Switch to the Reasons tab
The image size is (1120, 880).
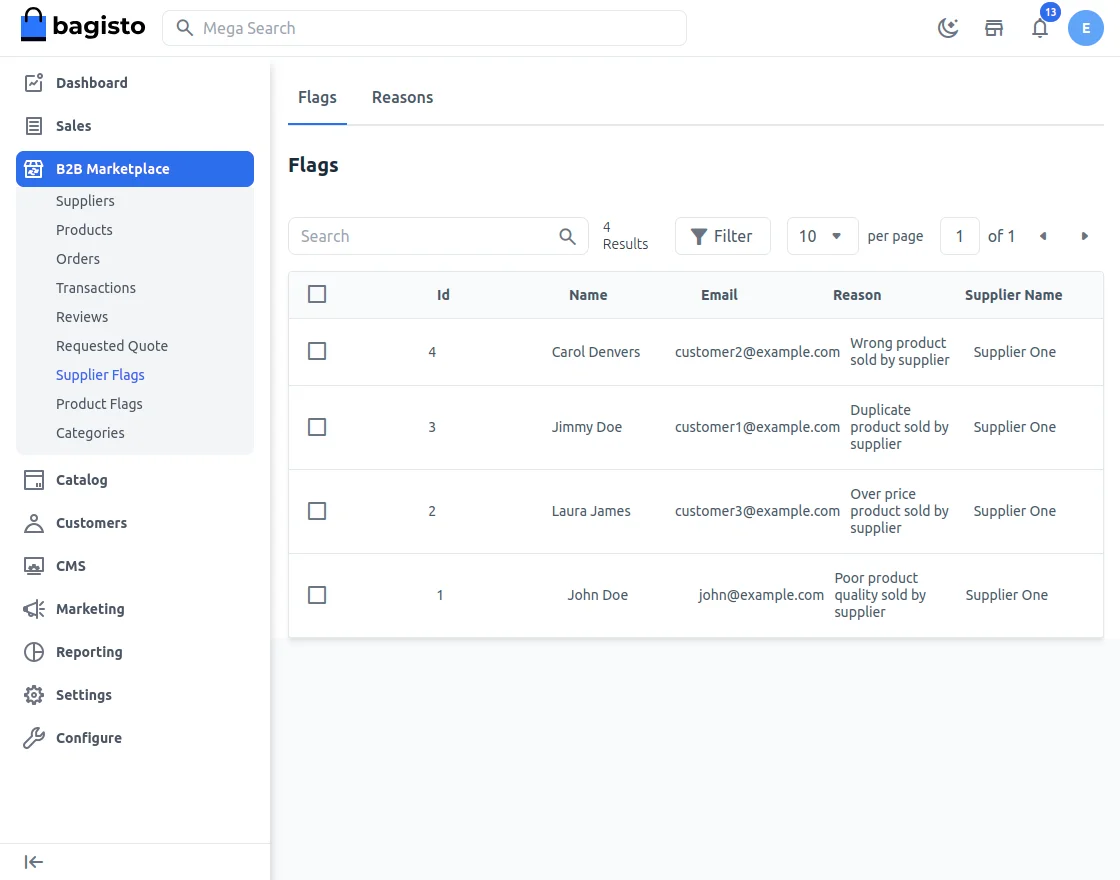tap(402, 97)
